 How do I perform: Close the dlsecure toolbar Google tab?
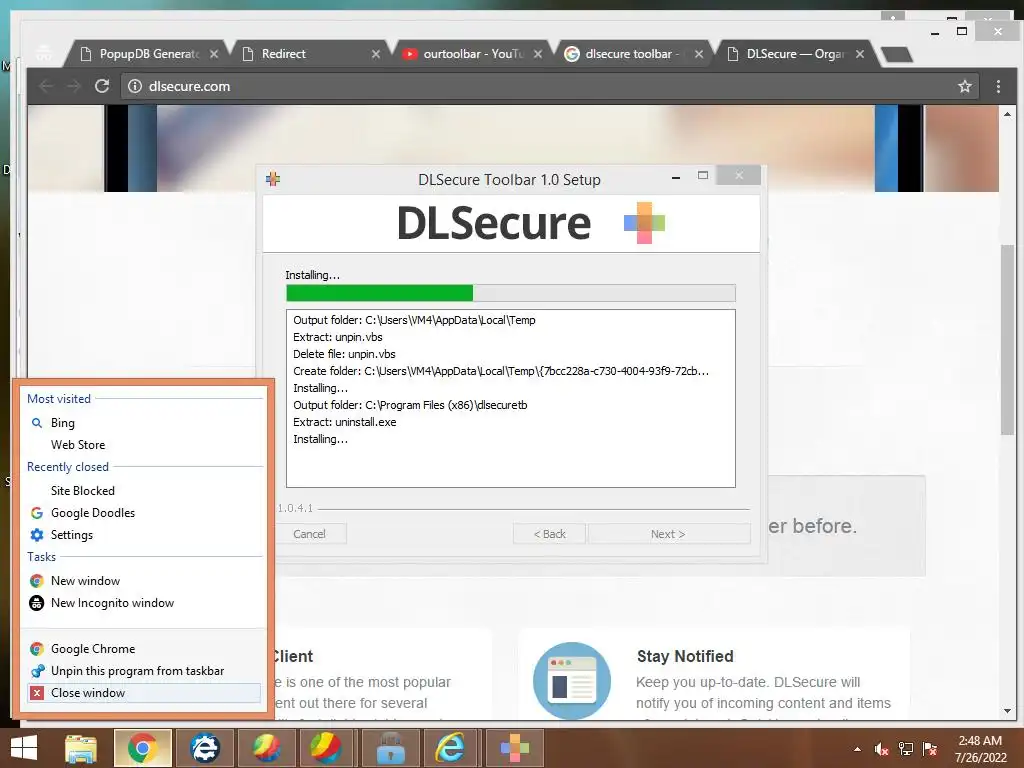699,54
